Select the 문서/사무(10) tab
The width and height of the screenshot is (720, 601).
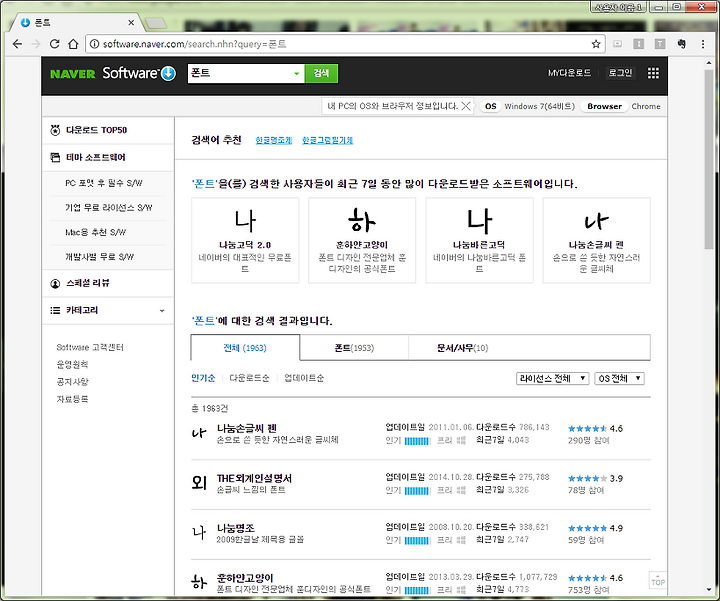pyautogui.click(x=462, y=348)
